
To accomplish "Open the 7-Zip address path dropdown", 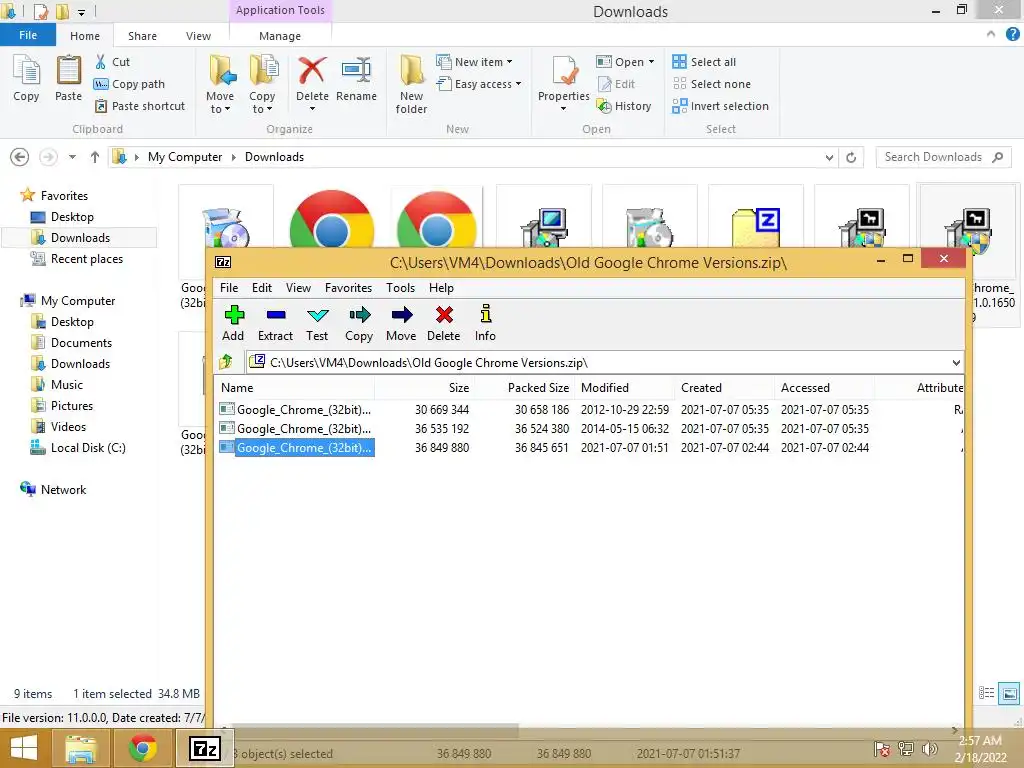I will coord(956,362).
